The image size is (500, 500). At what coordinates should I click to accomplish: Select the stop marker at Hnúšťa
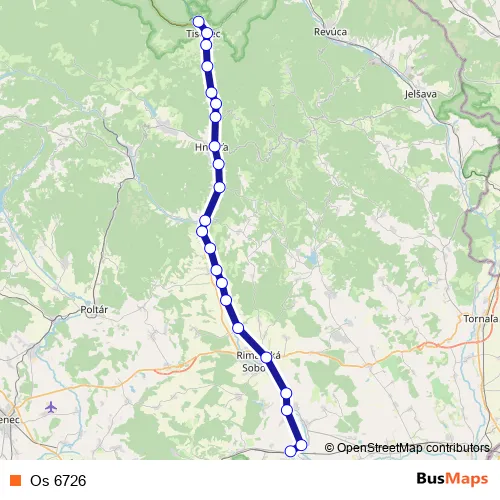[x=214, y=146]
